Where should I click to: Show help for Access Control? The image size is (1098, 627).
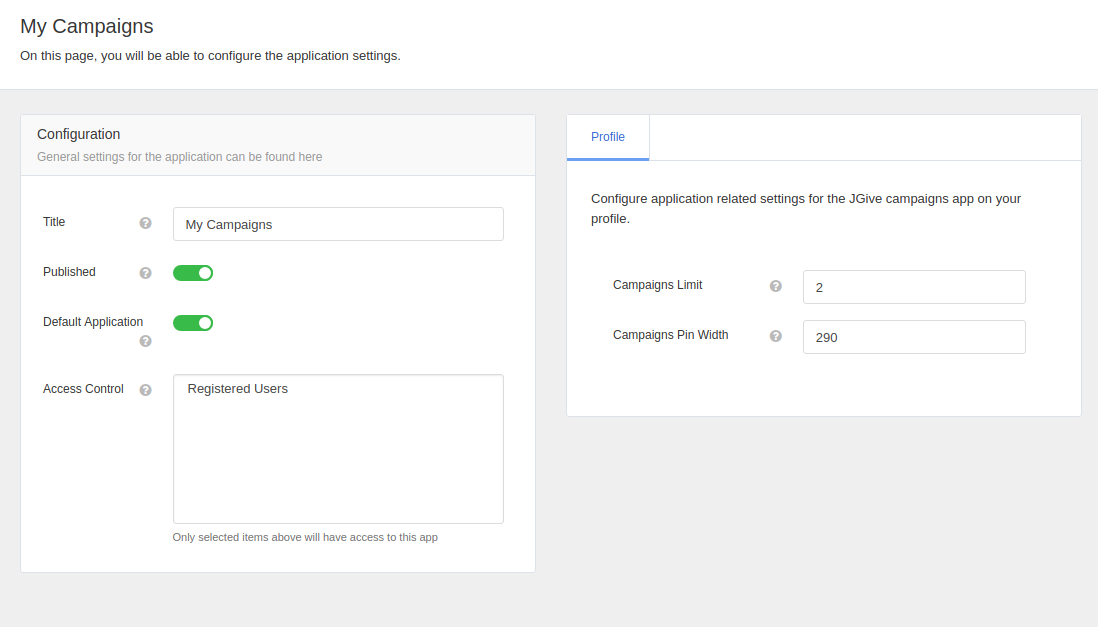(145, 390)
